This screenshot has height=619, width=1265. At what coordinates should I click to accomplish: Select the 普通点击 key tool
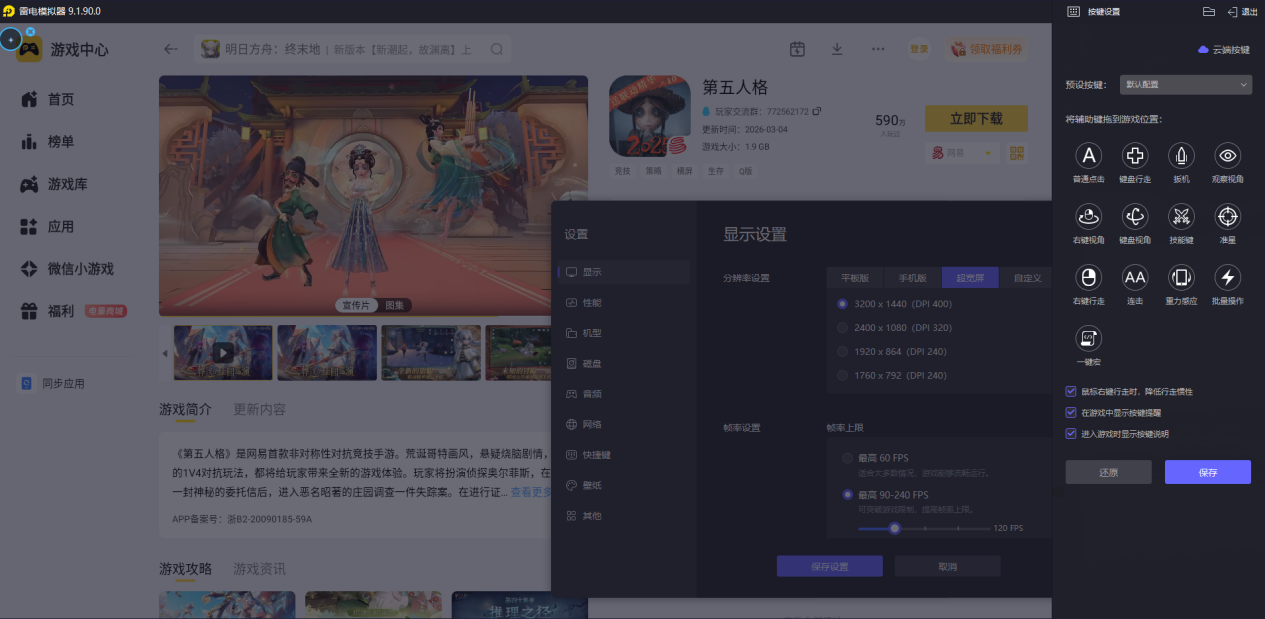[x=1089, y=155]
